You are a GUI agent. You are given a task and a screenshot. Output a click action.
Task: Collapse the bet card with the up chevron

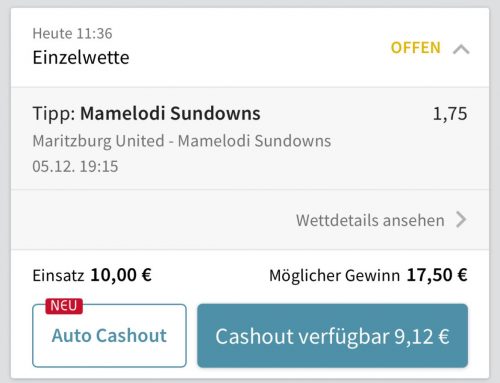(x=461, y=49)
